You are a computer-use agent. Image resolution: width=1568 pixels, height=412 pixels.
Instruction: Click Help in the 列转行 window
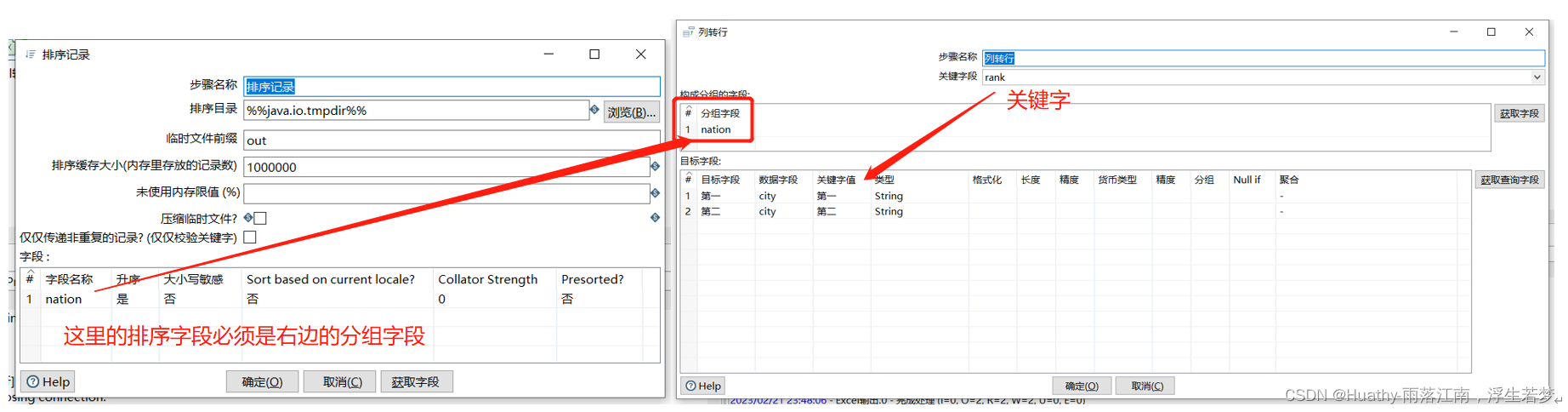[x=703, y=386]
